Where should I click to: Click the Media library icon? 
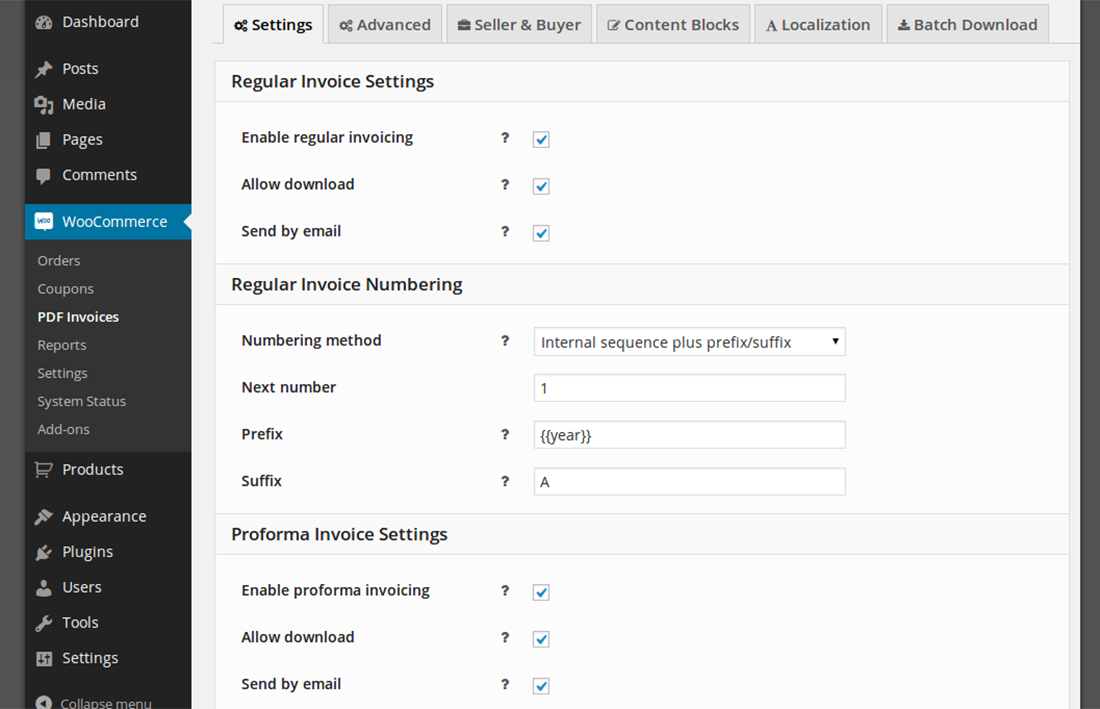(44, 105)
